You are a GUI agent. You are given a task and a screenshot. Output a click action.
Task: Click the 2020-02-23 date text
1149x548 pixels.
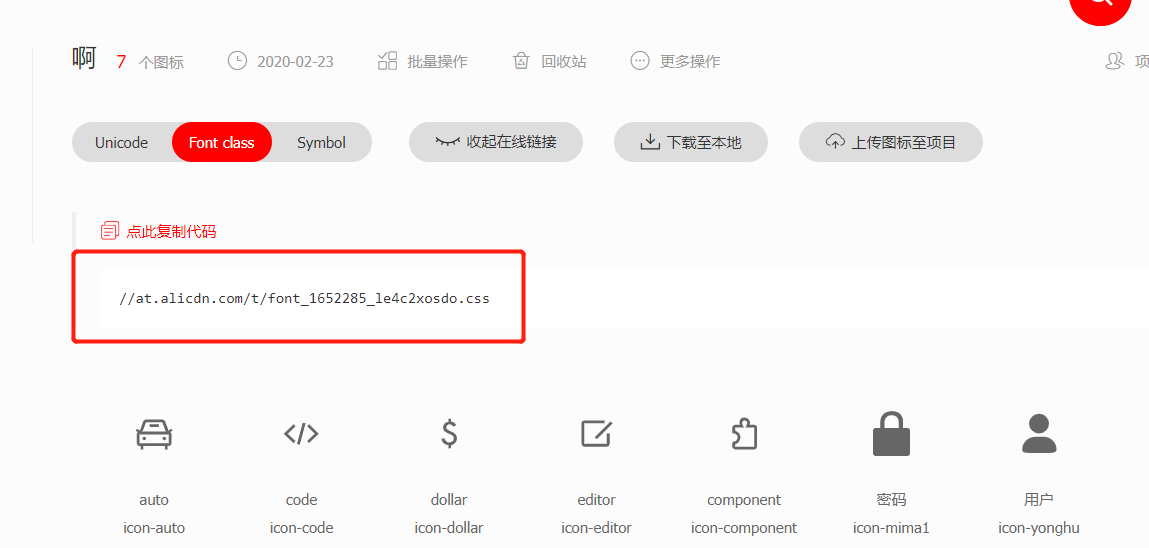(x=295, y=62)
